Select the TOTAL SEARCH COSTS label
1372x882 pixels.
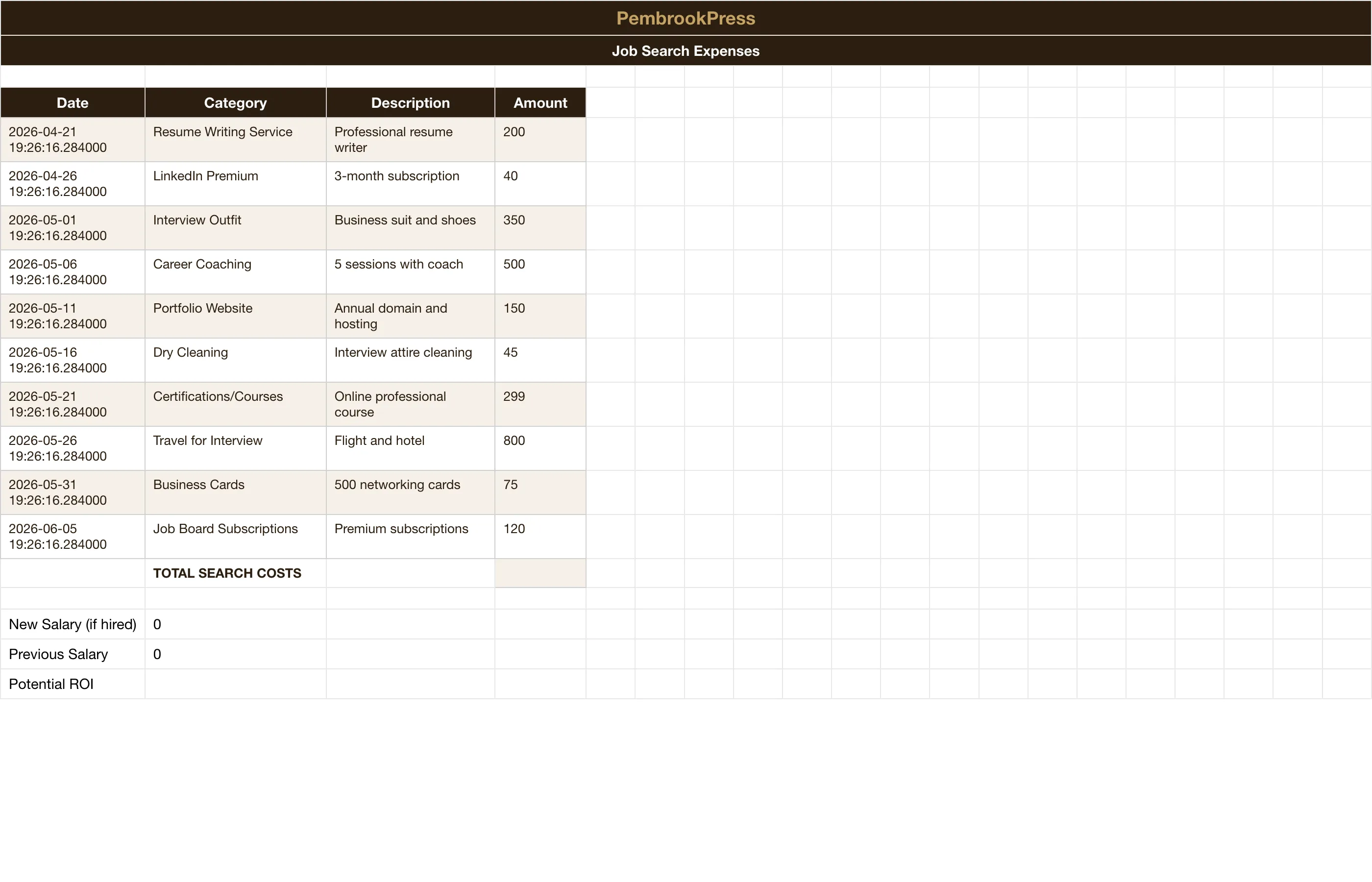[x=235, y=573]
